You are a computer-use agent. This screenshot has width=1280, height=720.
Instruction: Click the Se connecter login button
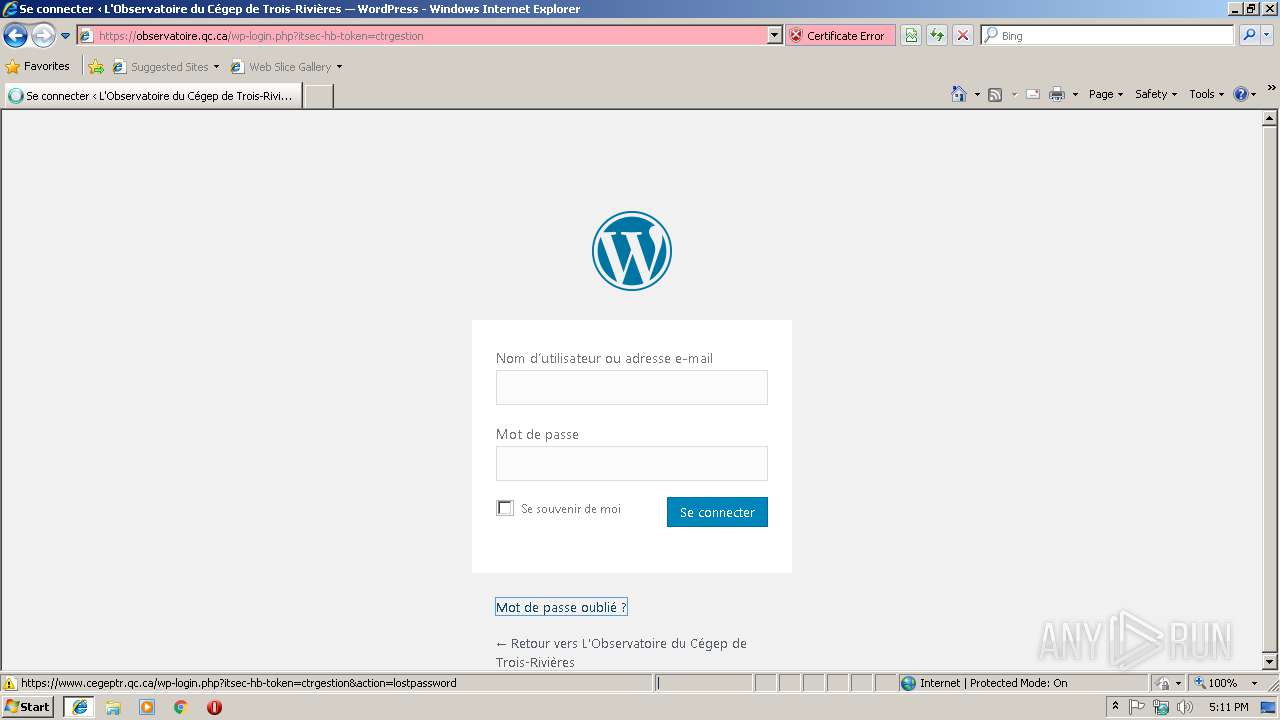(717, 512)
